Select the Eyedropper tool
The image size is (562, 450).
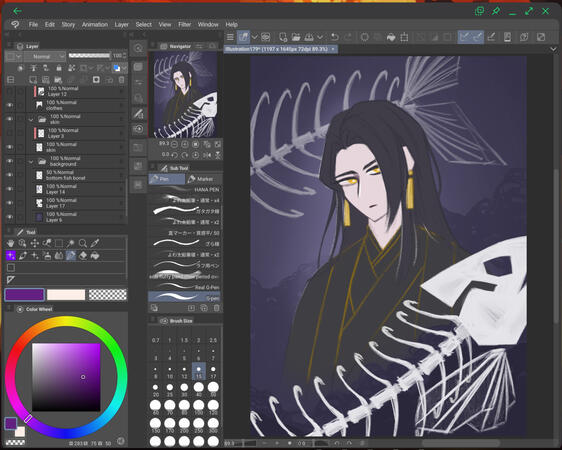coord(95,244)
